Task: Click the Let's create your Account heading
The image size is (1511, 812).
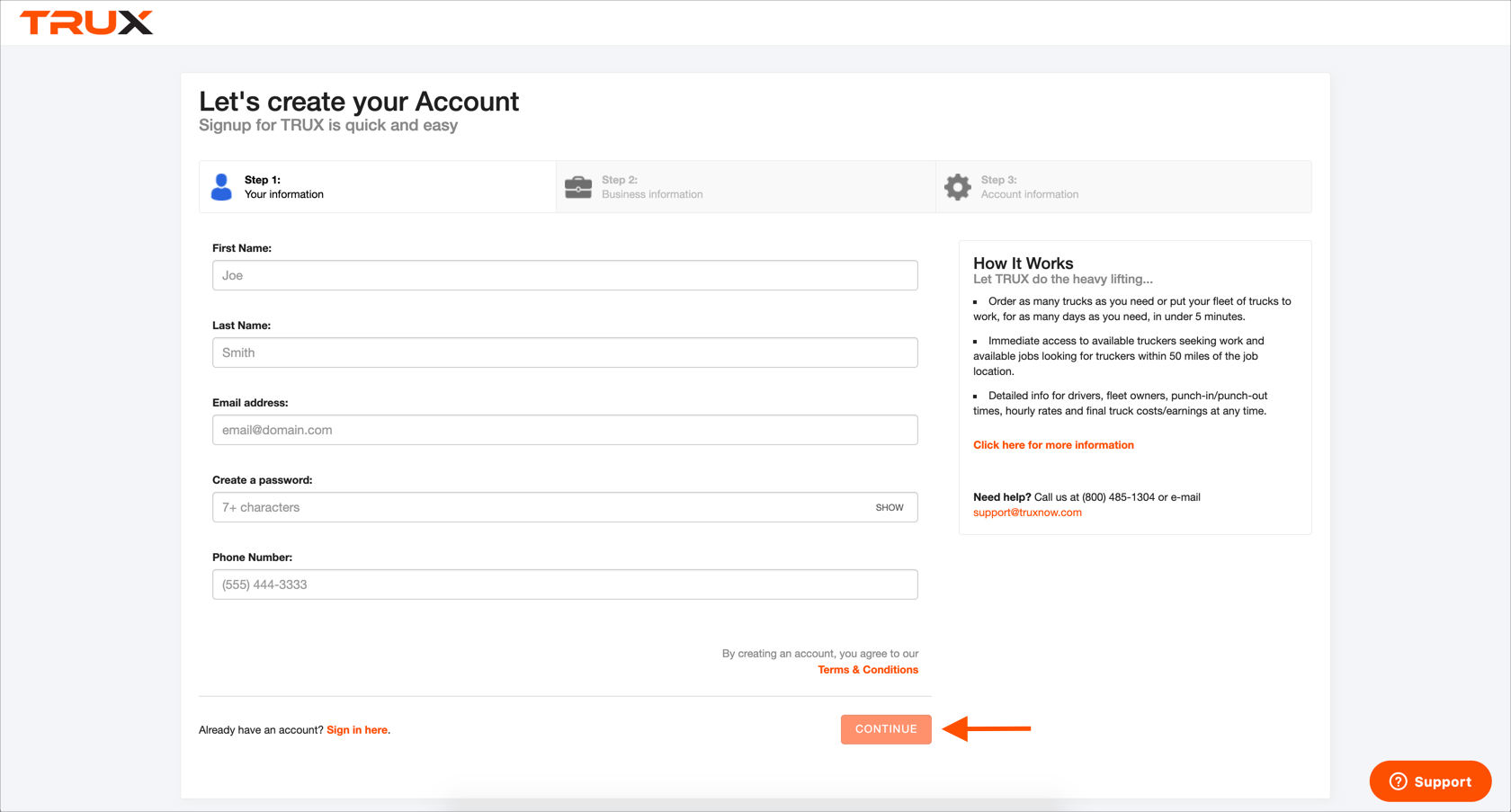Action: point(359,102)
